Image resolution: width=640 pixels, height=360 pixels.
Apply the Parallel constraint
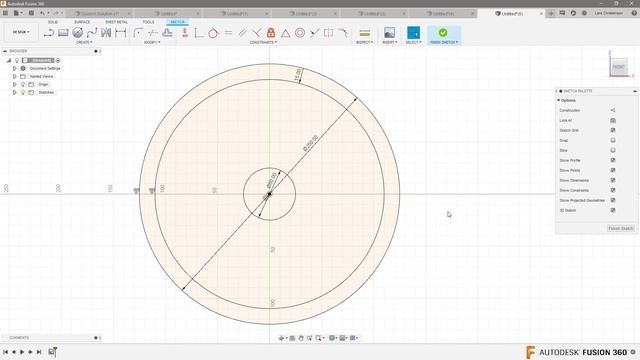(242, 33)
